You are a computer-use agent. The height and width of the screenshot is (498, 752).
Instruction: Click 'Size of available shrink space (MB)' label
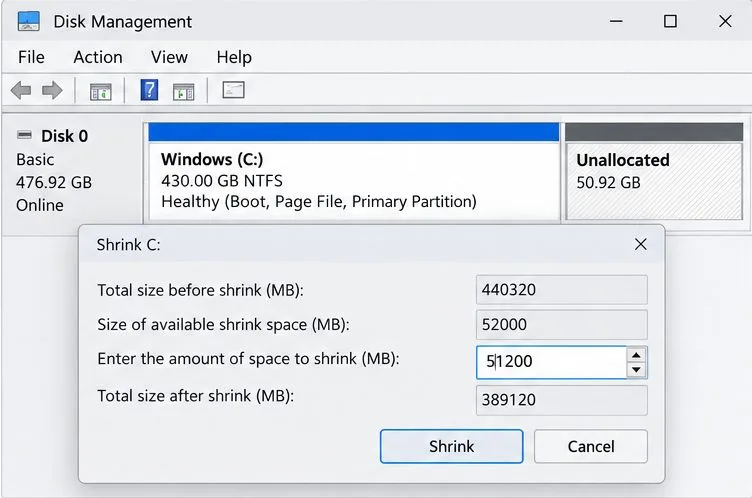tap(223, 325)
